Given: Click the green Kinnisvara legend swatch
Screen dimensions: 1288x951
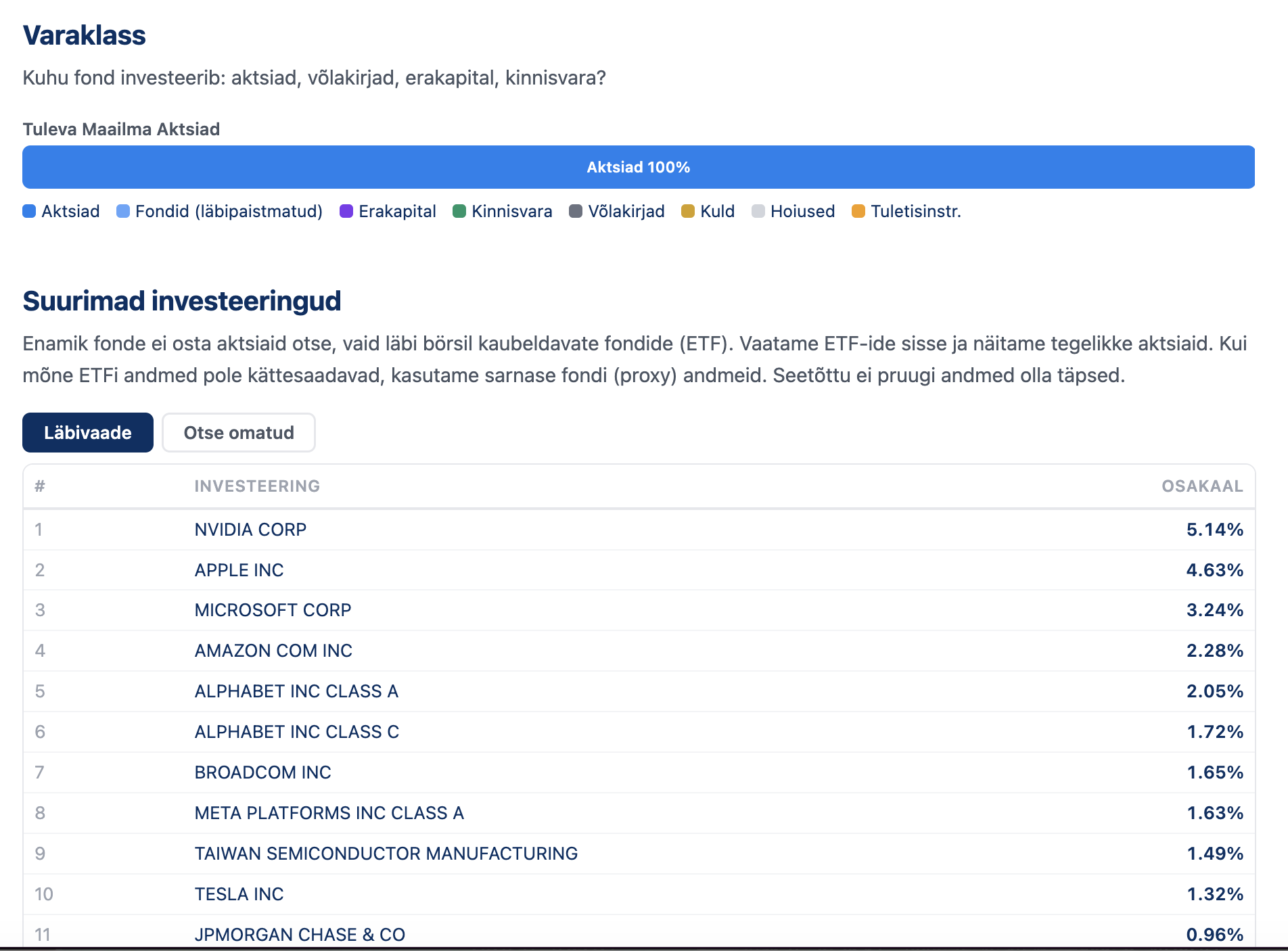Looking at the screenshot, I should coord(459,212).
